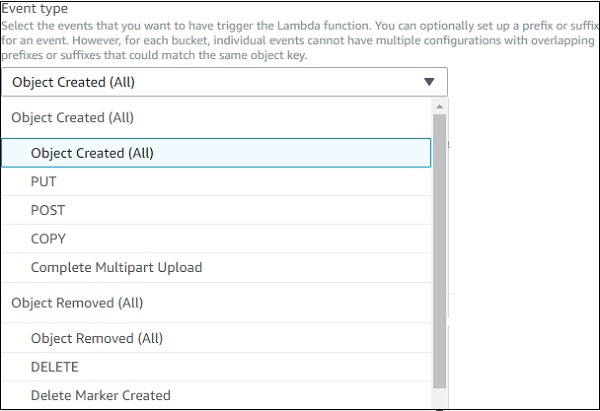This screenshot has width=600, height=411.
Task: Select POST from the event list
Action: (x=48, y=210)
